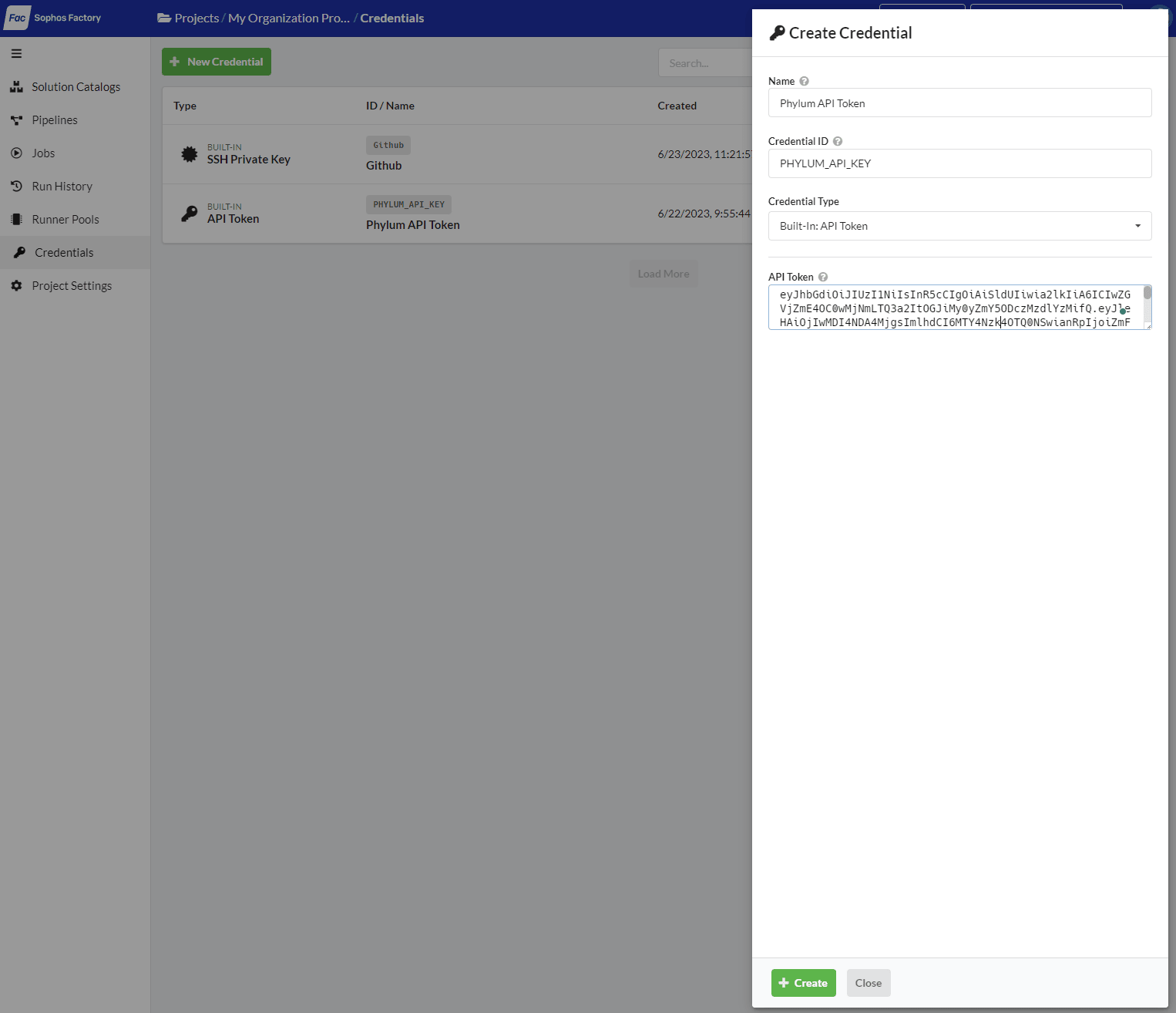Click the Run History clock icon
This screenshot has height=1013, width=1176.
16,187
